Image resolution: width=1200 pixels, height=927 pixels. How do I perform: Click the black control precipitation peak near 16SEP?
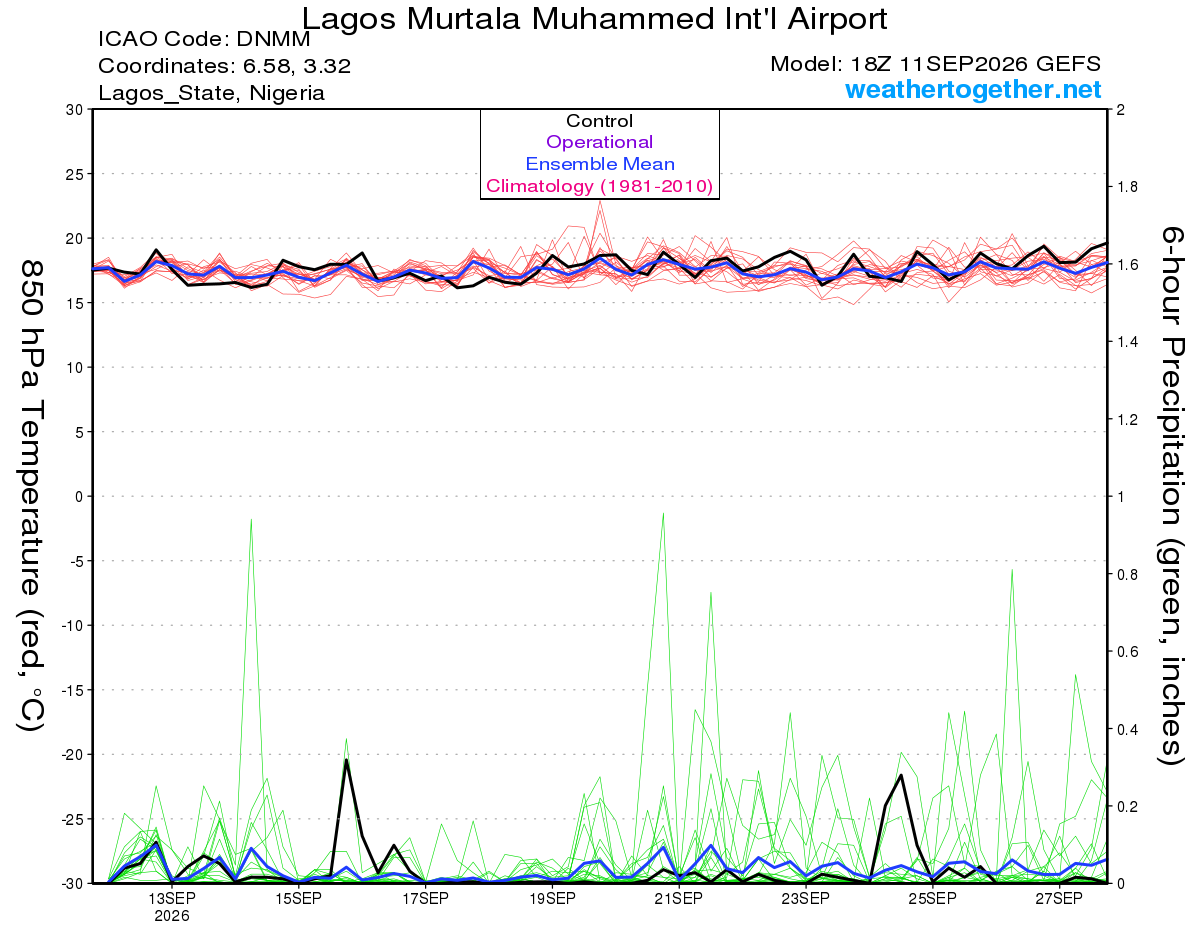(346, 761)
